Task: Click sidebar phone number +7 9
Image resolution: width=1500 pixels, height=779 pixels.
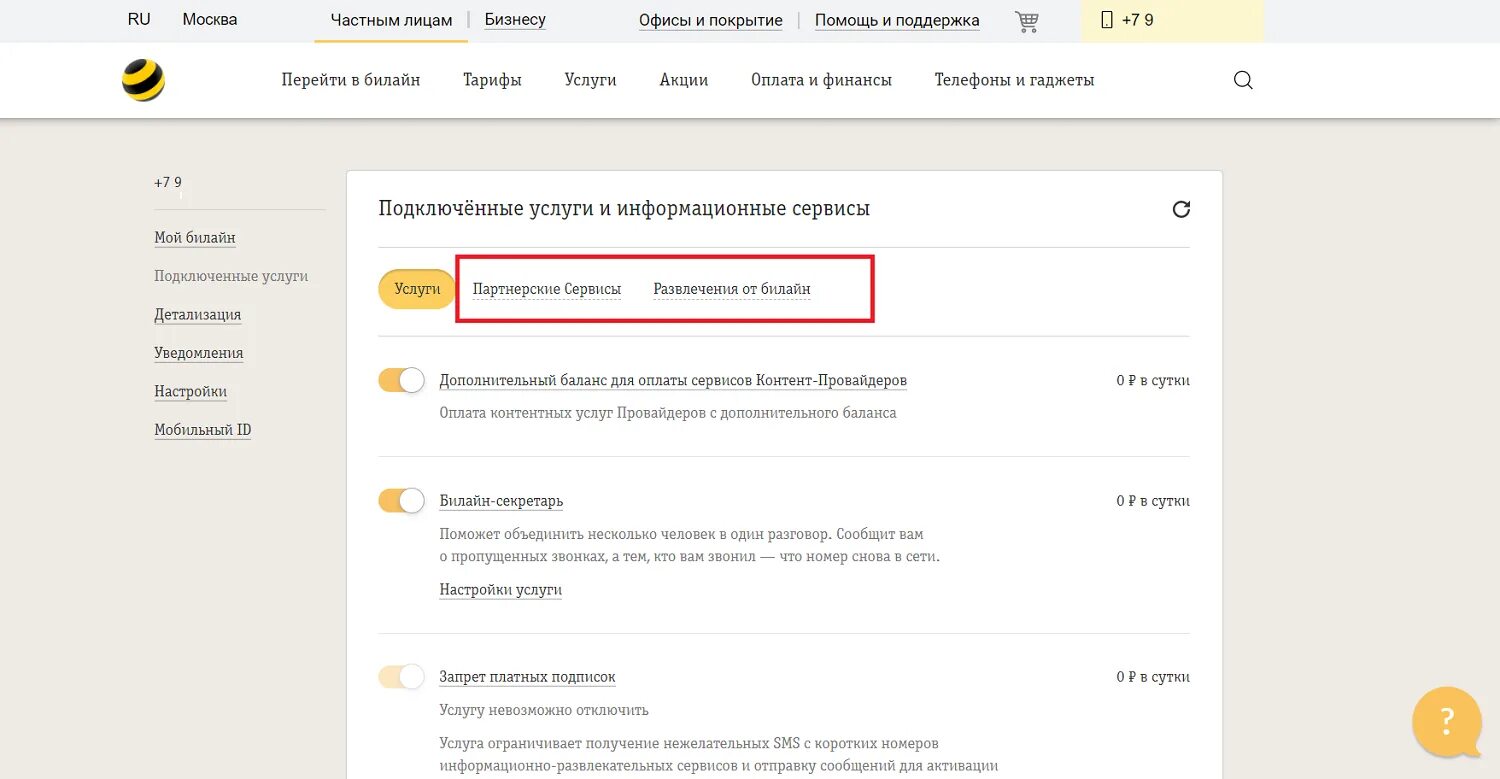Action: tap(168, 183)
